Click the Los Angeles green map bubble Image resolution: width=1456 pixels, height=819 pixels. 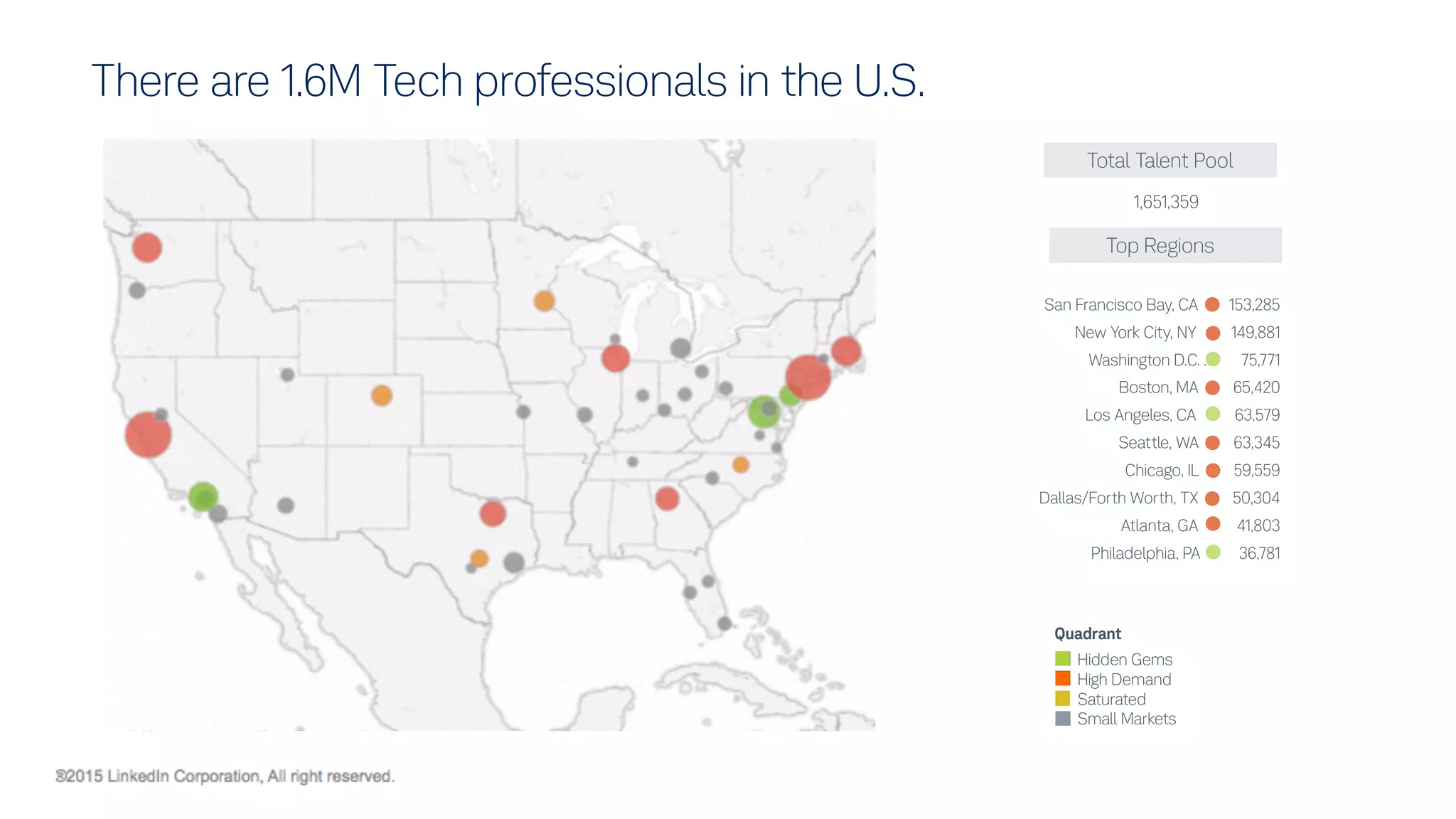pyautogui.click(x=203, y=496)
